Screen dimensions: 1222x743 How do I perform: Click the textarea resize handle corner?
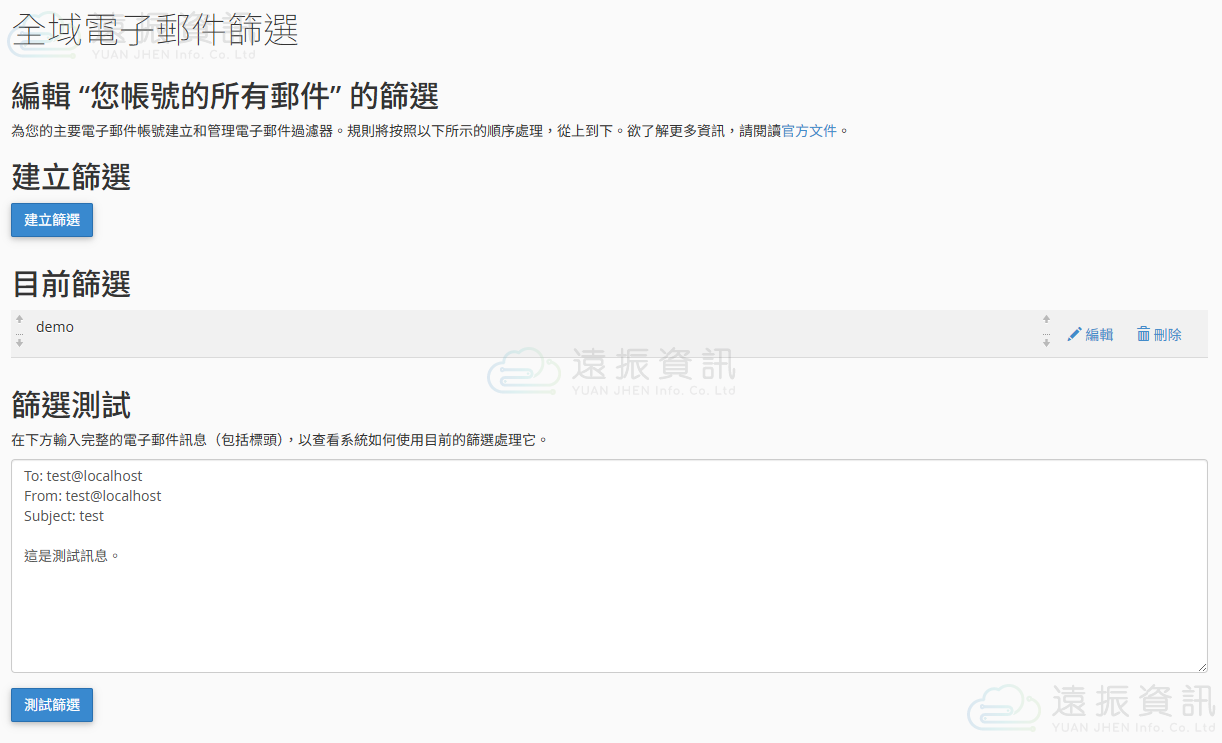[1201, 666]
